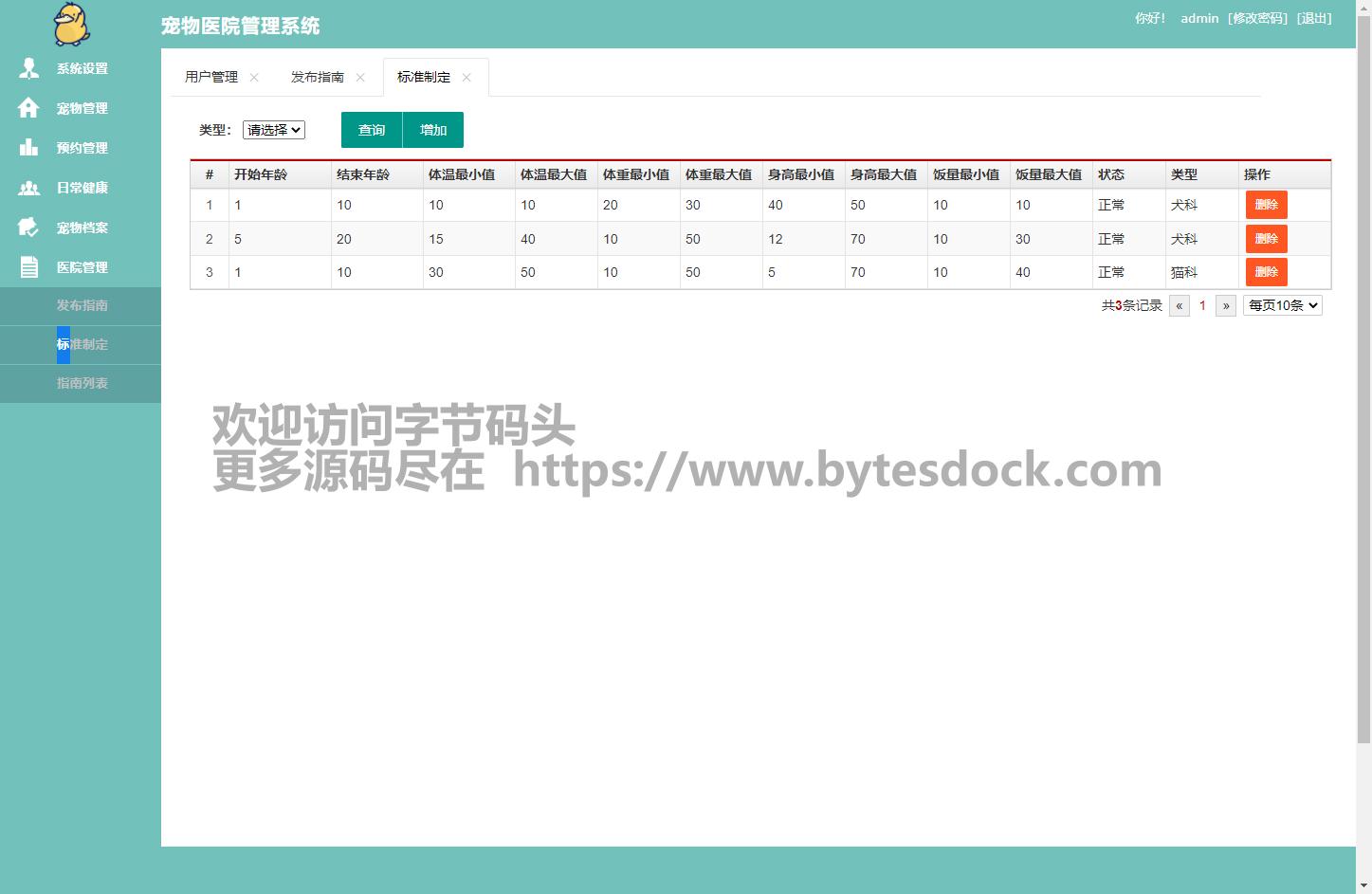Screen dimensions: 1372x894
Task: Open the 类型 dropdown selector
Action: click(x=274, y=130)
